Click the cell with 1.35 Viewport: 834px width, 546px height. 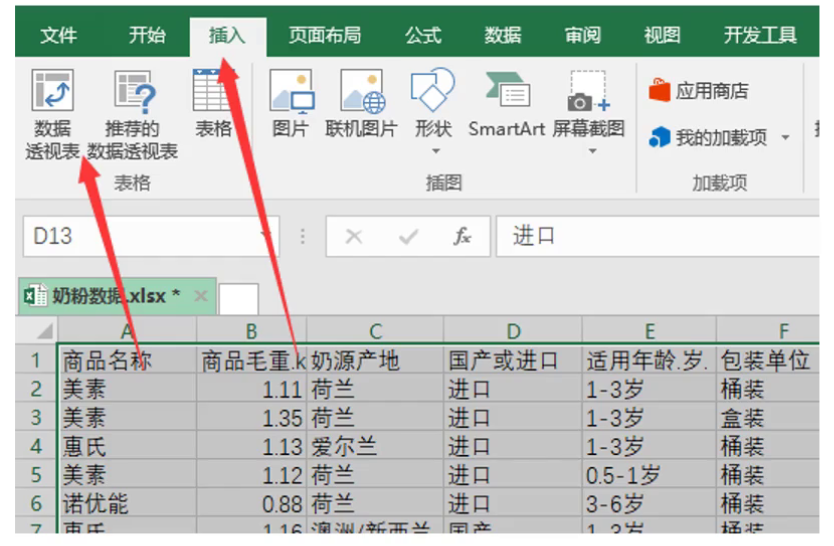pyautogui.click(x=252, y=417)
